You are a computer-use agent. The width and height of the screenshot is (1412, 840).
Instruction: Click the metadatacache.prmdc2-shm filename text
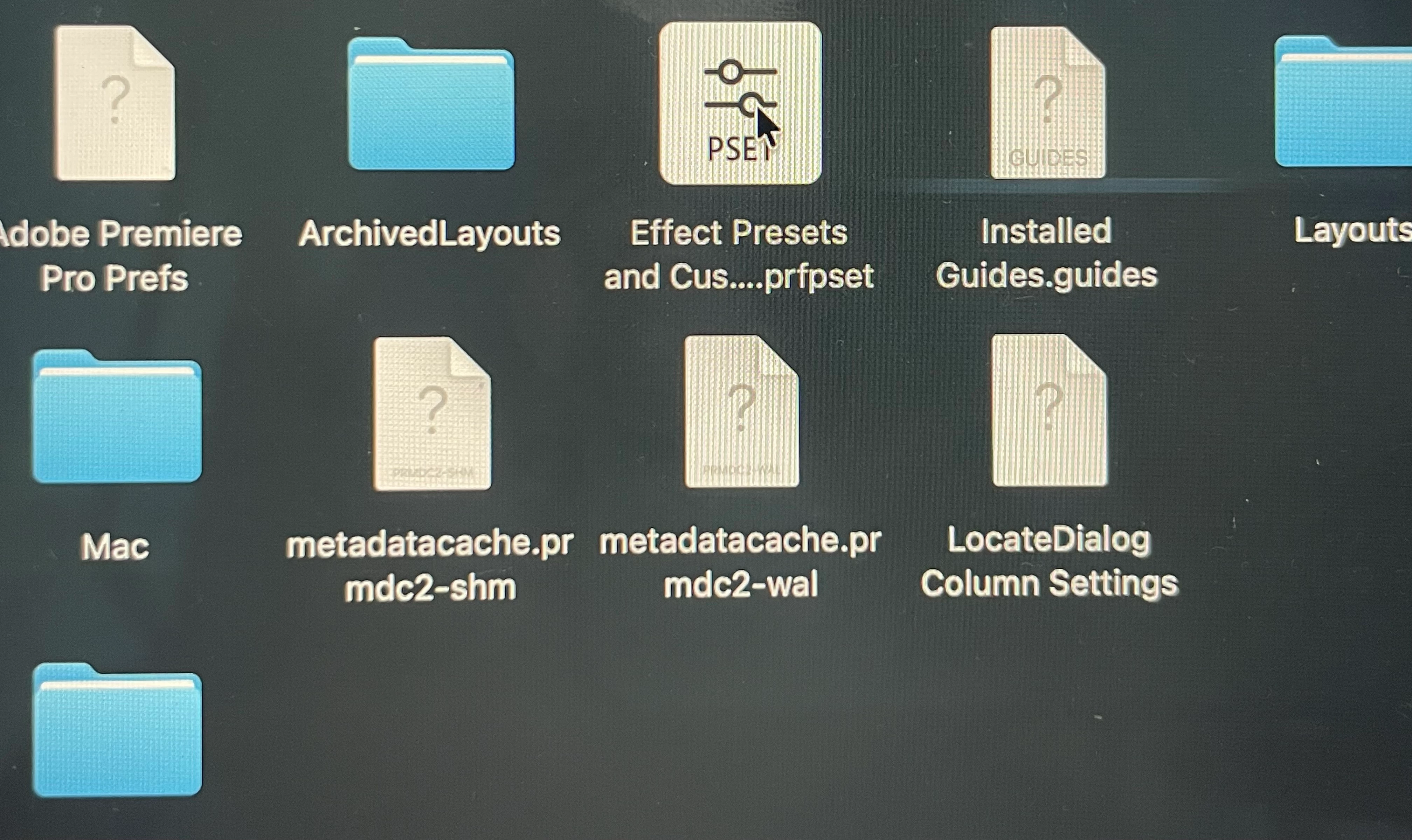[430, 566]
